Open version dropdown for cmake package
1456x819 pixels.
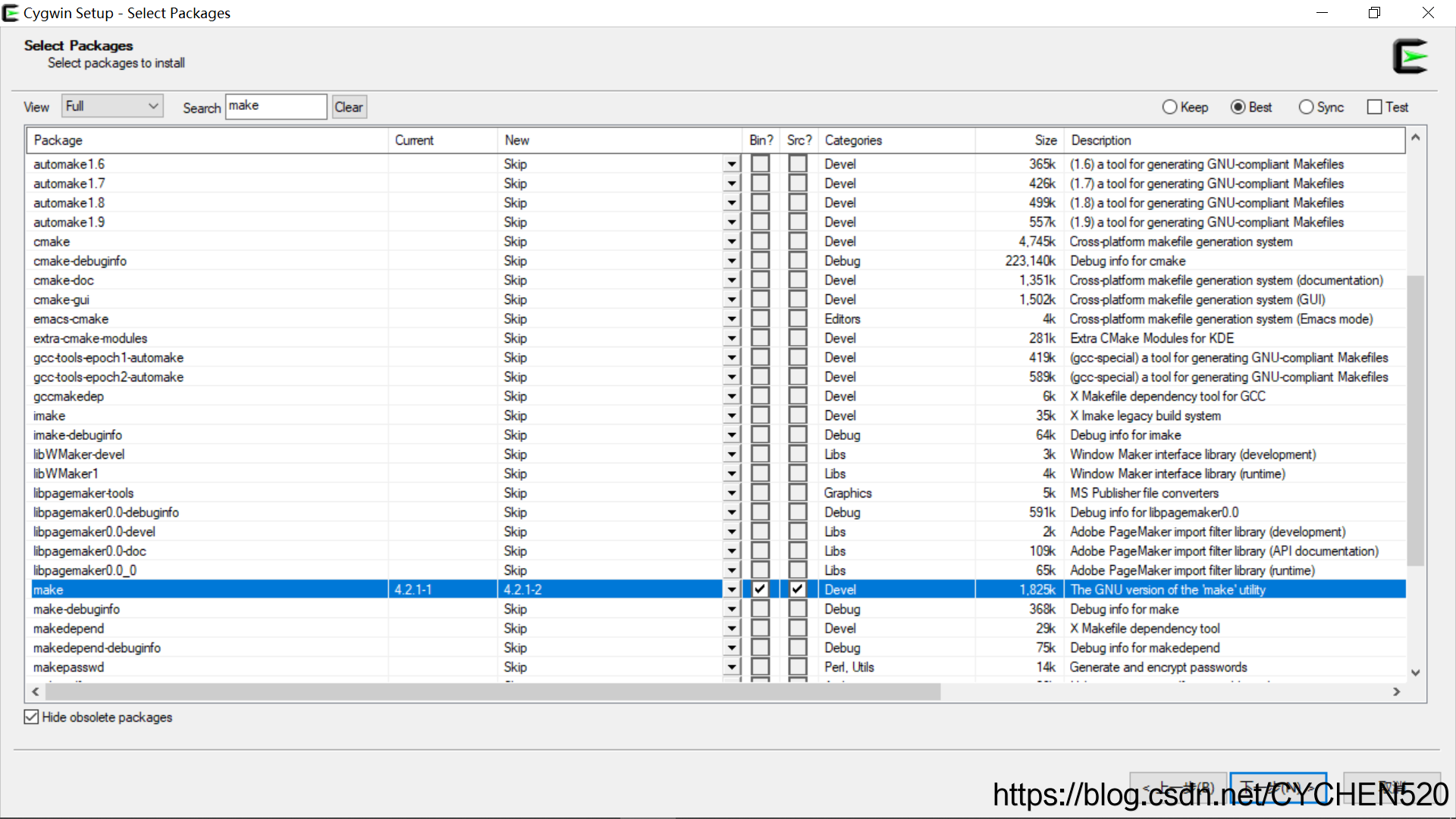coord(731,242)
